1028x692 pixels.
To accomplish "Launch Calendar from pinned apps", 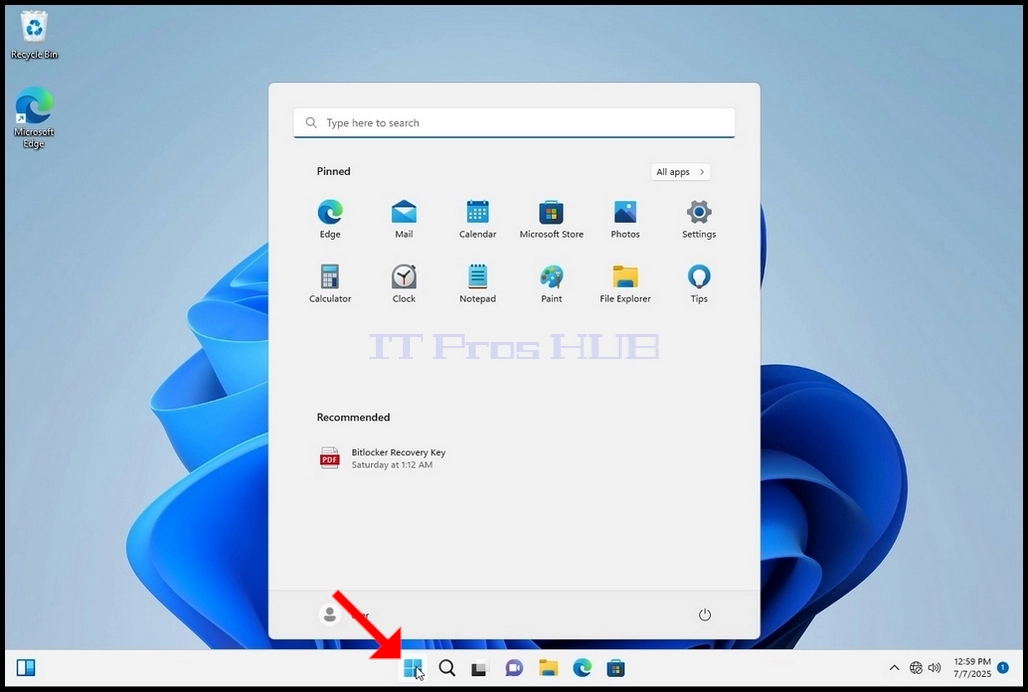I will coord(477,220).
